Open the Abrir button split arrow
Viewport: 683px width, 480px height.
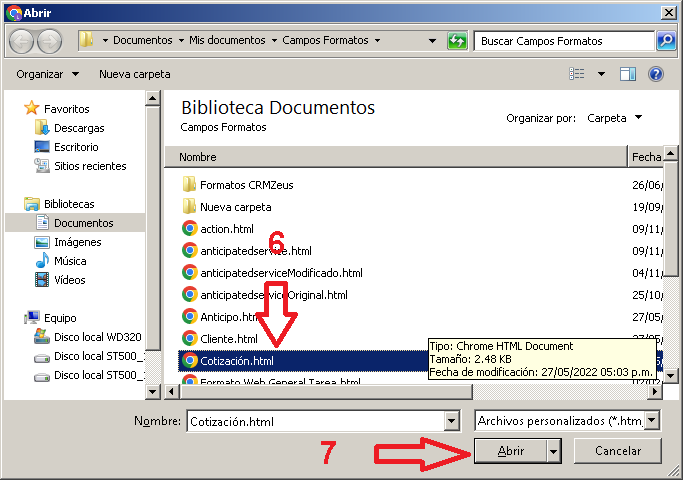click(554, 451)
